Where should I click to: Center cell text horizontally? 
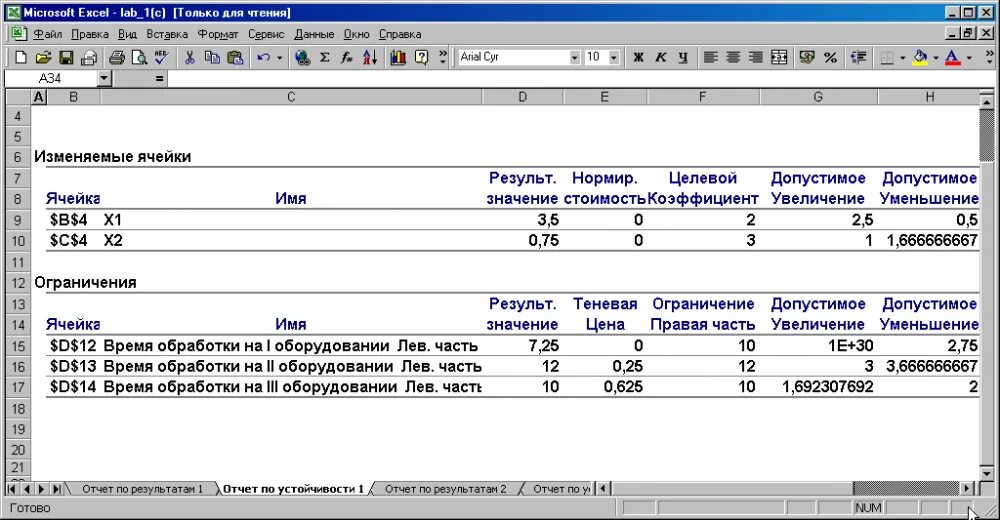click(733, 57)
